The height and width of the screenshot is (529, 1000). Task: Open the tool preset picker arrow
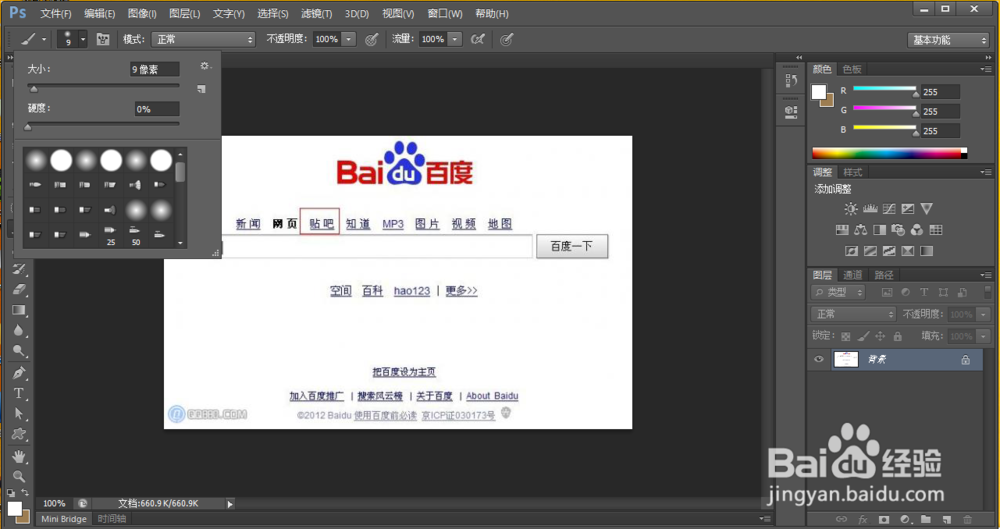click(x=44, y=40)
